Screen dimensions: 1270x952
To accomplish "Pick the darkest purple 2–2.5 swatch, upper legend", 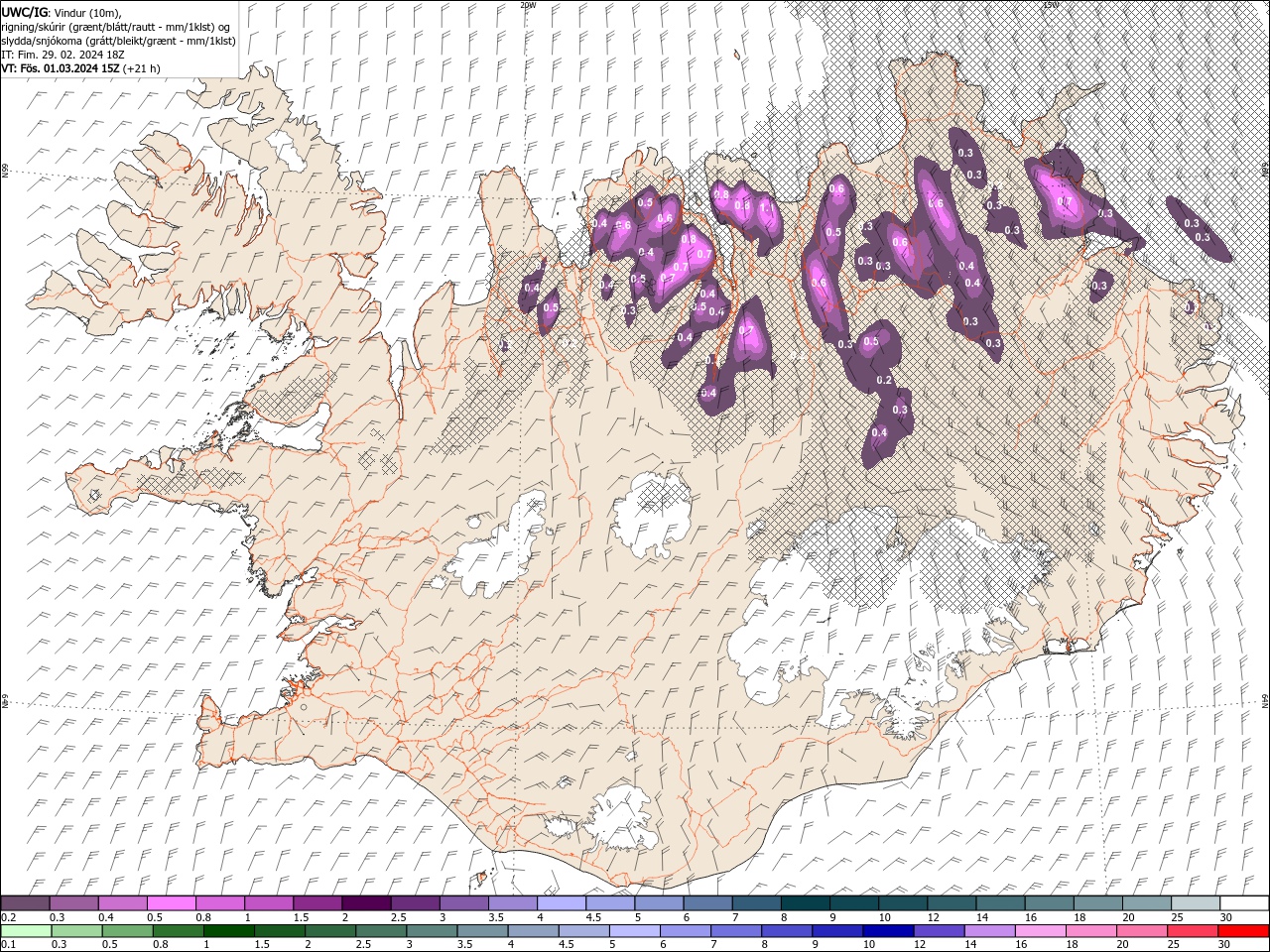I will tap(366, 903).
